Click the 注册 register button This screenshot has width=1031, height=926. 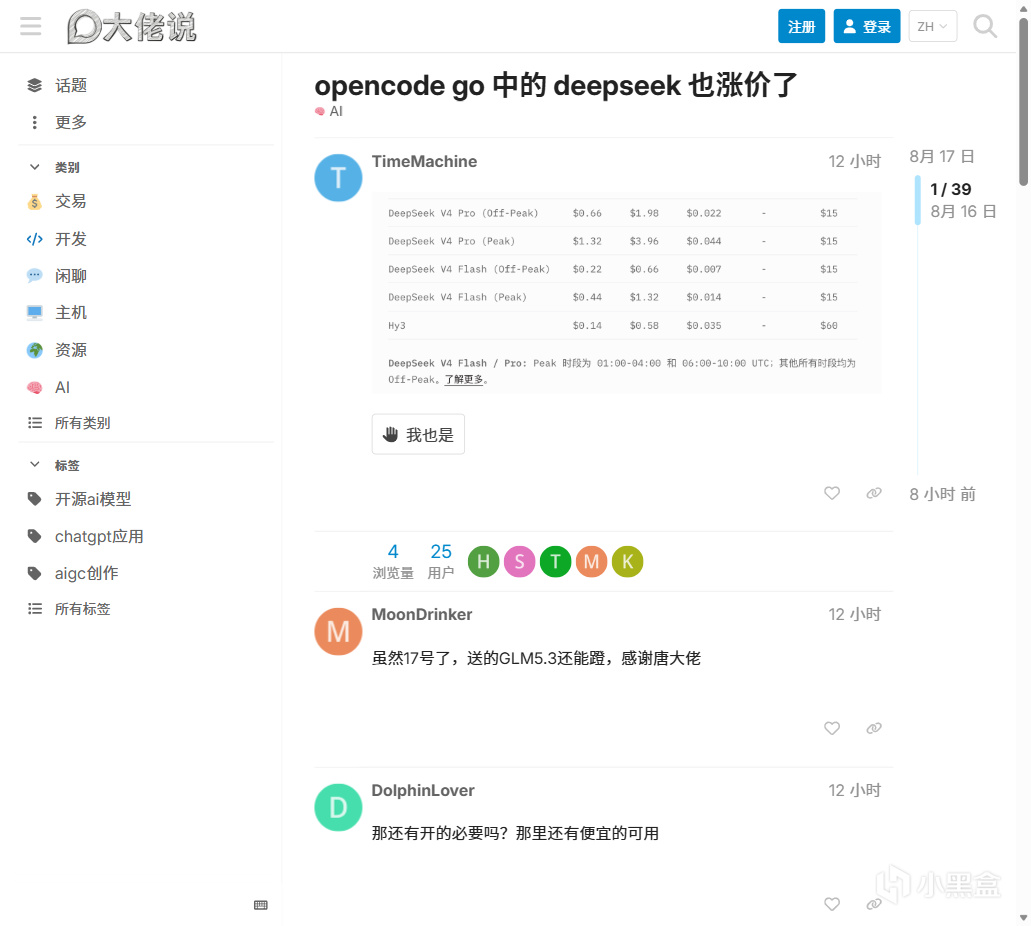point(801,26)
